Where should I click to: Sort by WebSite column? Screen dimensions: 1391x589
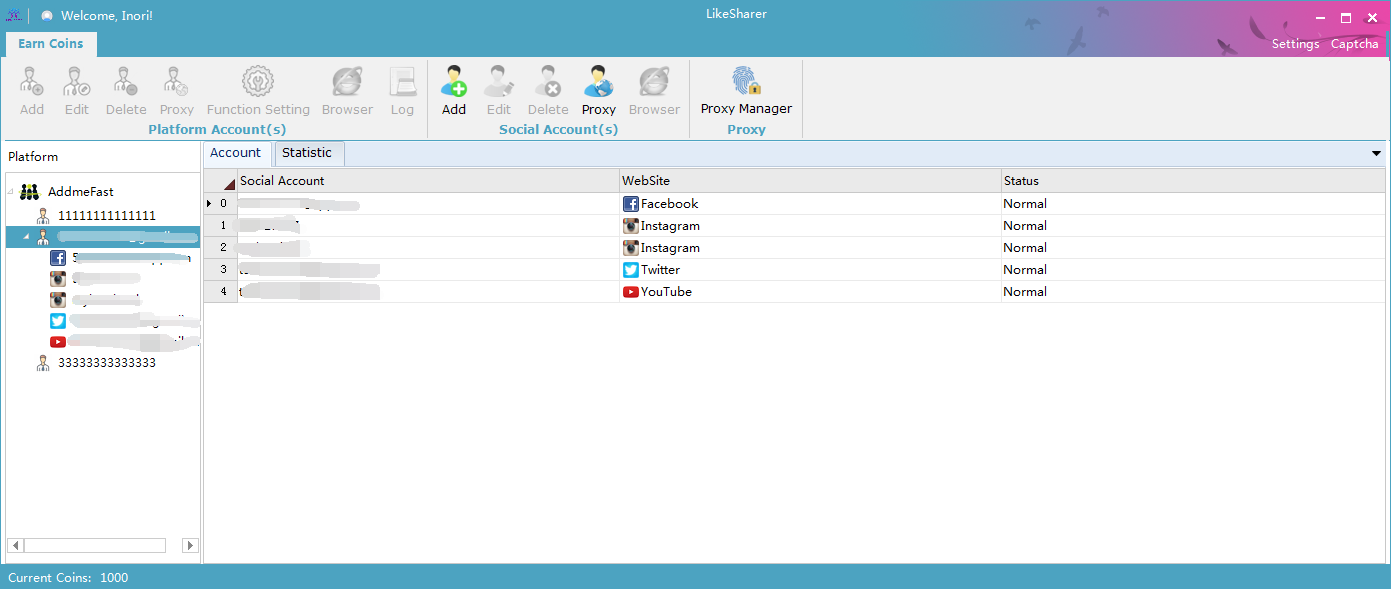(x=811, y=181)
